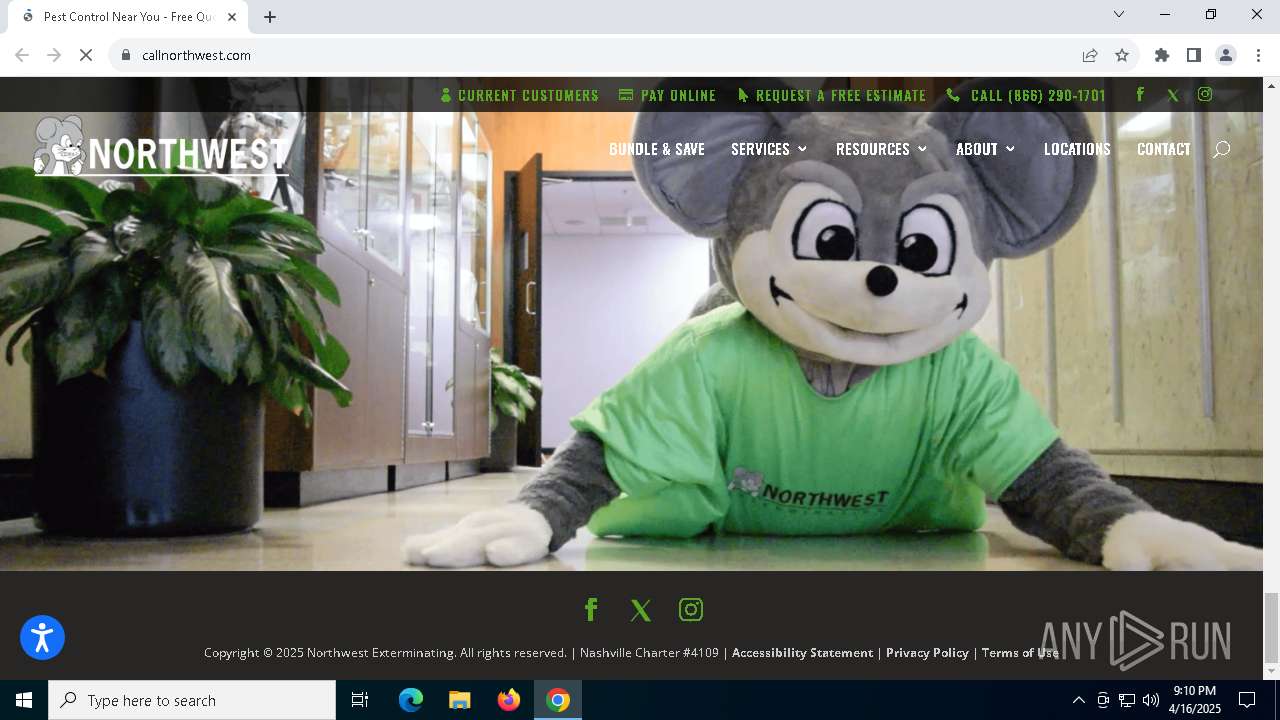
Task: Open the header Facebook icon
Action: tap(1140, 95)
